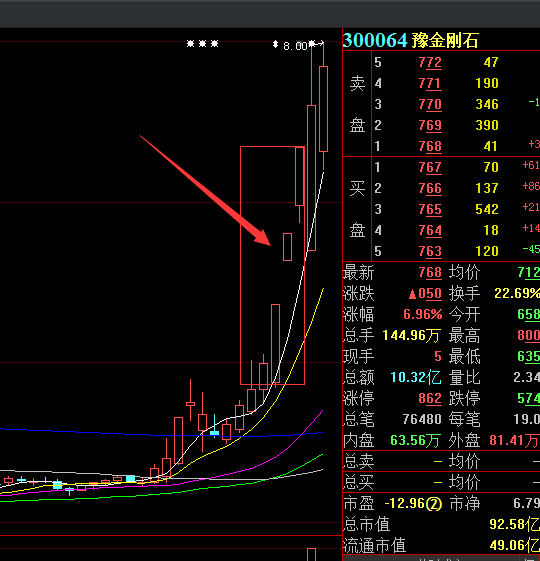Click buy level 3 price 765

pyautogui.click(x=430, y=209)
